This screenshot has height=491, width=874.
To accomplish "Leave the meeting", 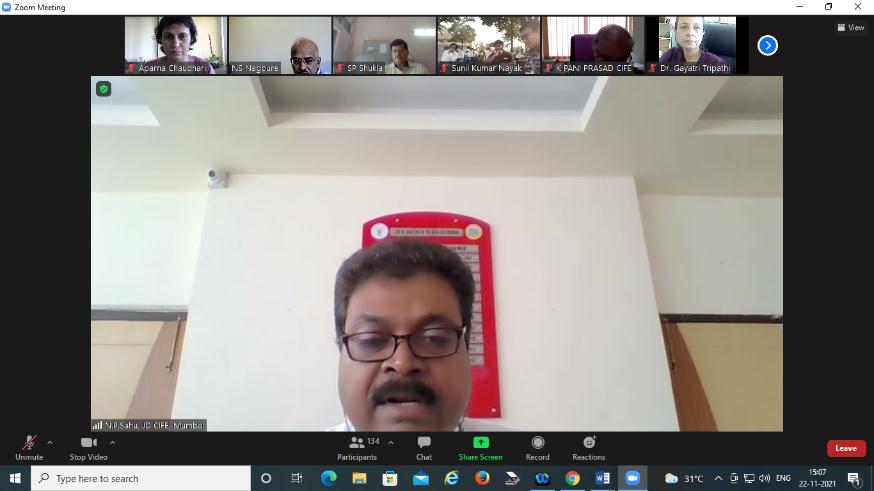I will 846,448.
